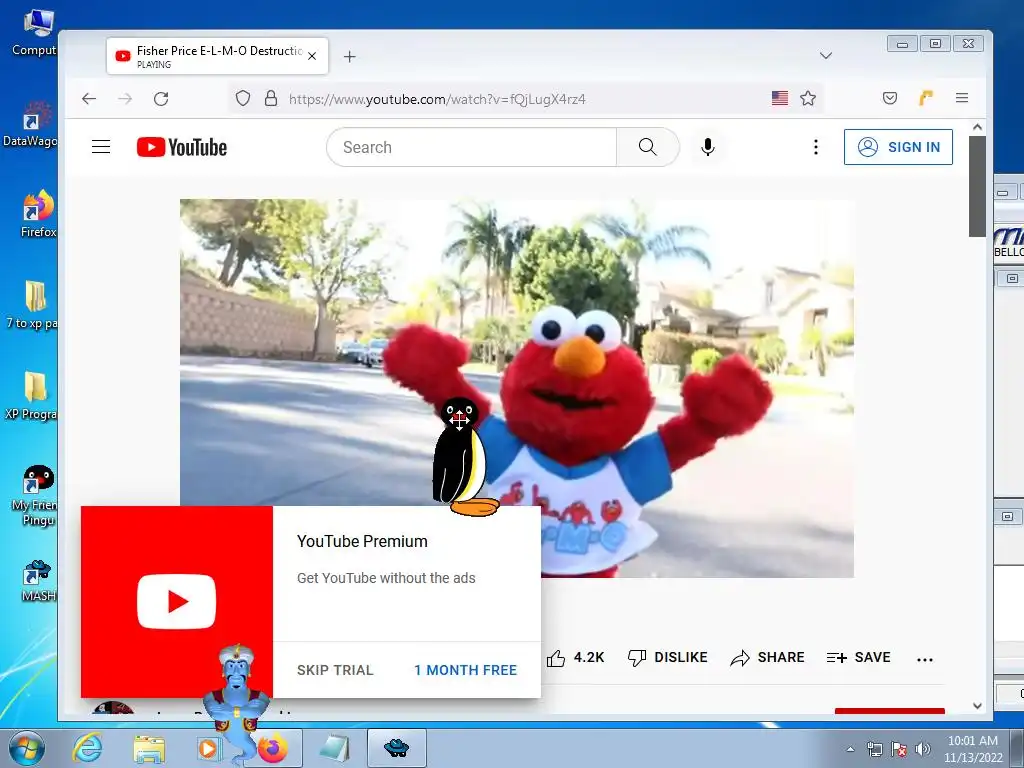1024x768 pixels.
Task: Open Windows Explorer from the taskbar
Action: [x=149, y=748]
